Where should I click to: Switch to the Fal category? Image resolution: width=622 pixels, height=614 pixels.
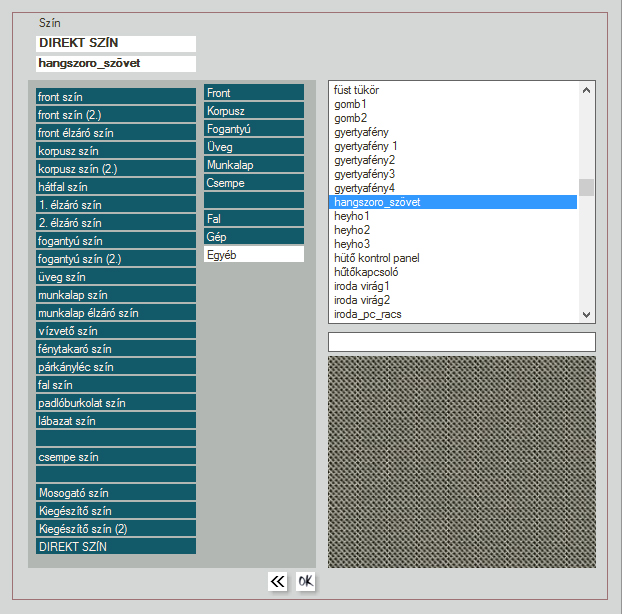pos(254,219)
